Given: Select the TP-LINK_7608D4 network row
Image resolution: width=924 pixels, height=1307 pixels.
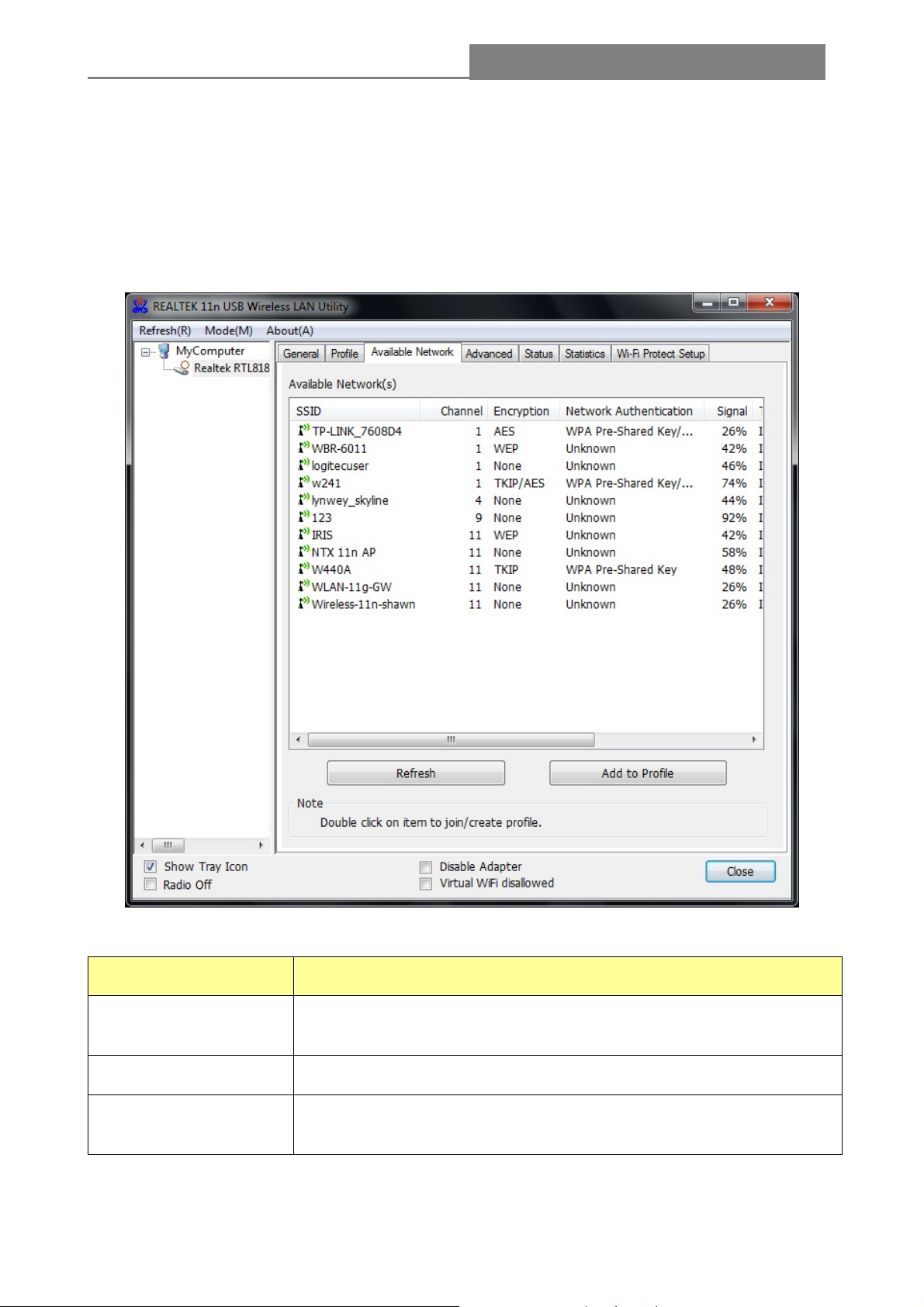Looking at the screenshot, I should pos(527,431).
